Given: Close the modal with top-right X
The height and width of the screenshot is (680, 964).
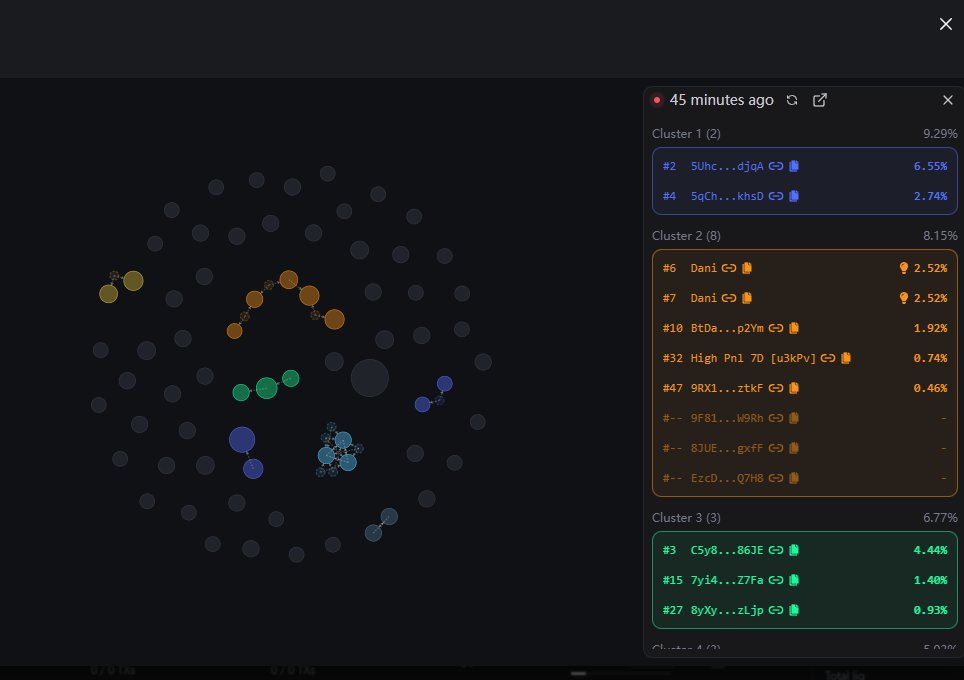Looking at the screenshot, I should pos(946,24).
